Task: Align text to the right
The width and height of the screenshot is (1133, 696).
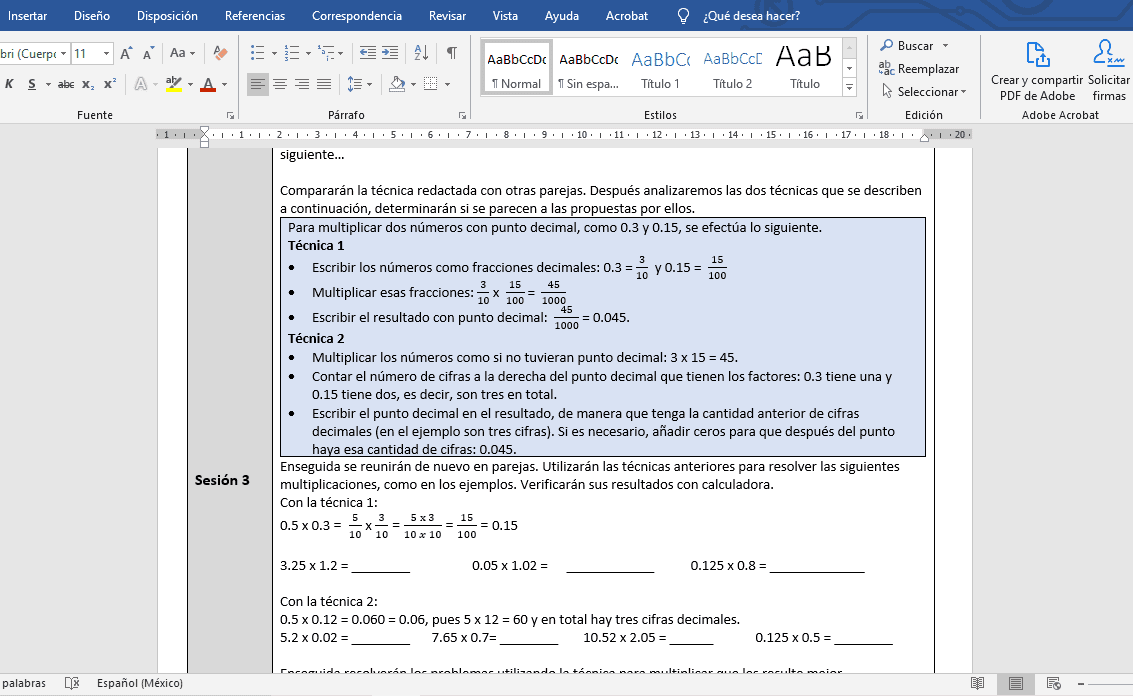Action: click(302, 85)
